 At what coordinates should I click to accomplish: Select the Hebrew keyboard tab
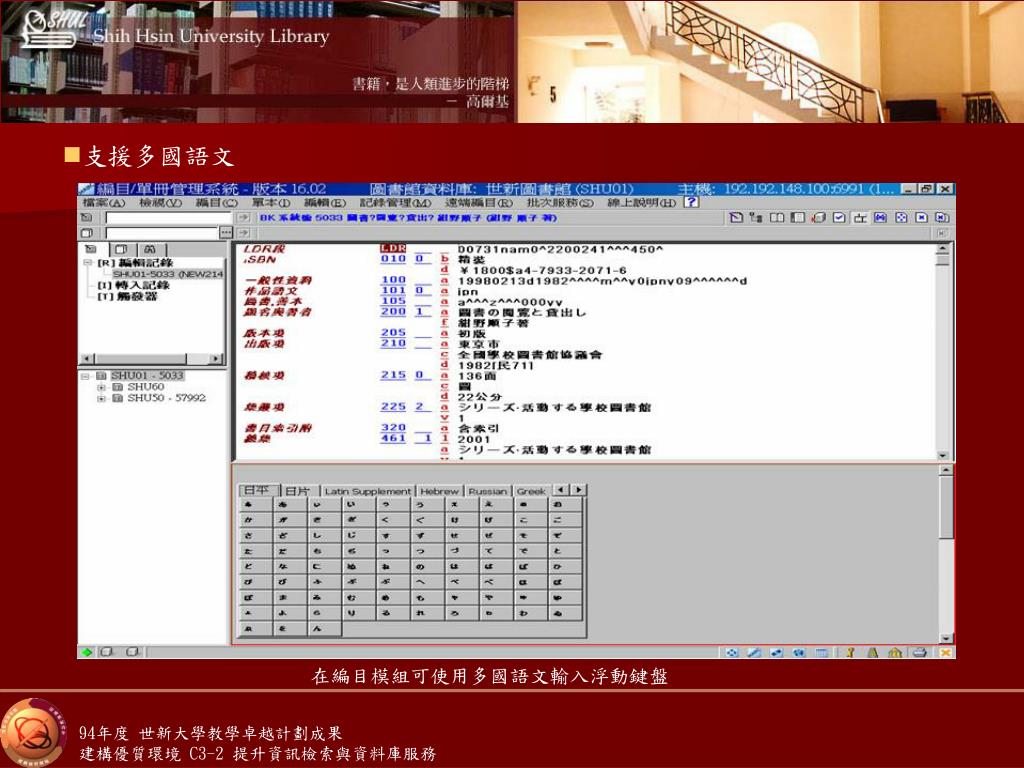pyautogui.click(x=440, y=491)
